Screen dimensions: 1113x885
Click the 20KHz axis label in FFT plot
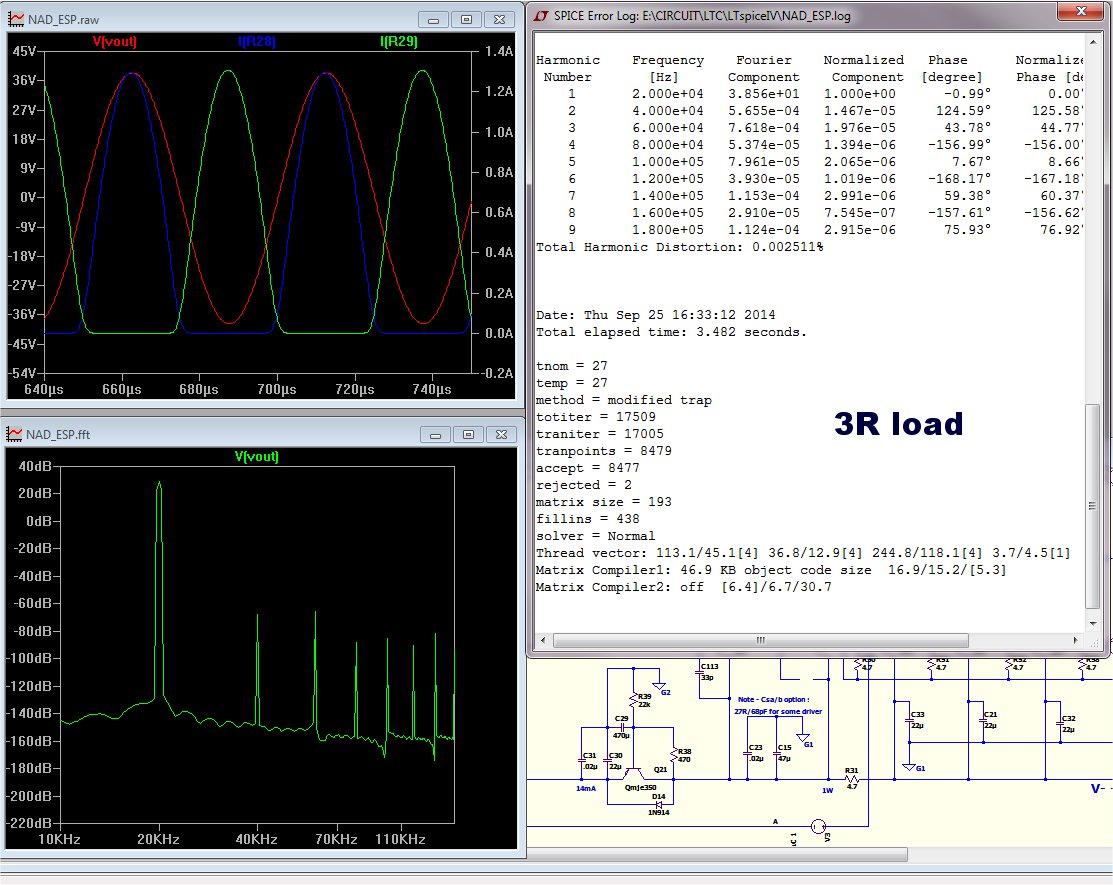[158, 839]
